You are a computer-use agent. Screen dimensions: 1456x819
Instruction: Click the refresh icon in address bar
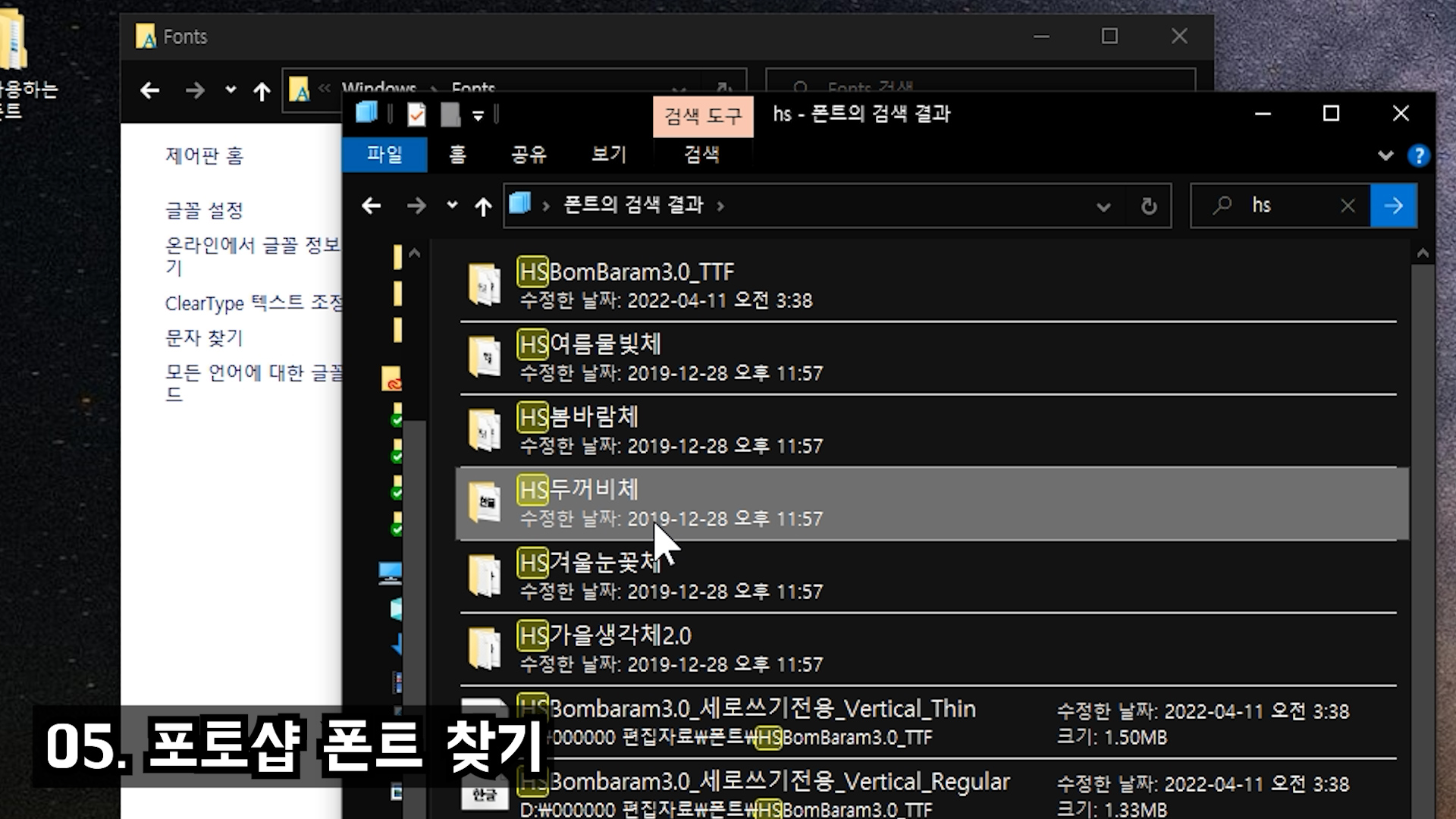coord(1149,206)
